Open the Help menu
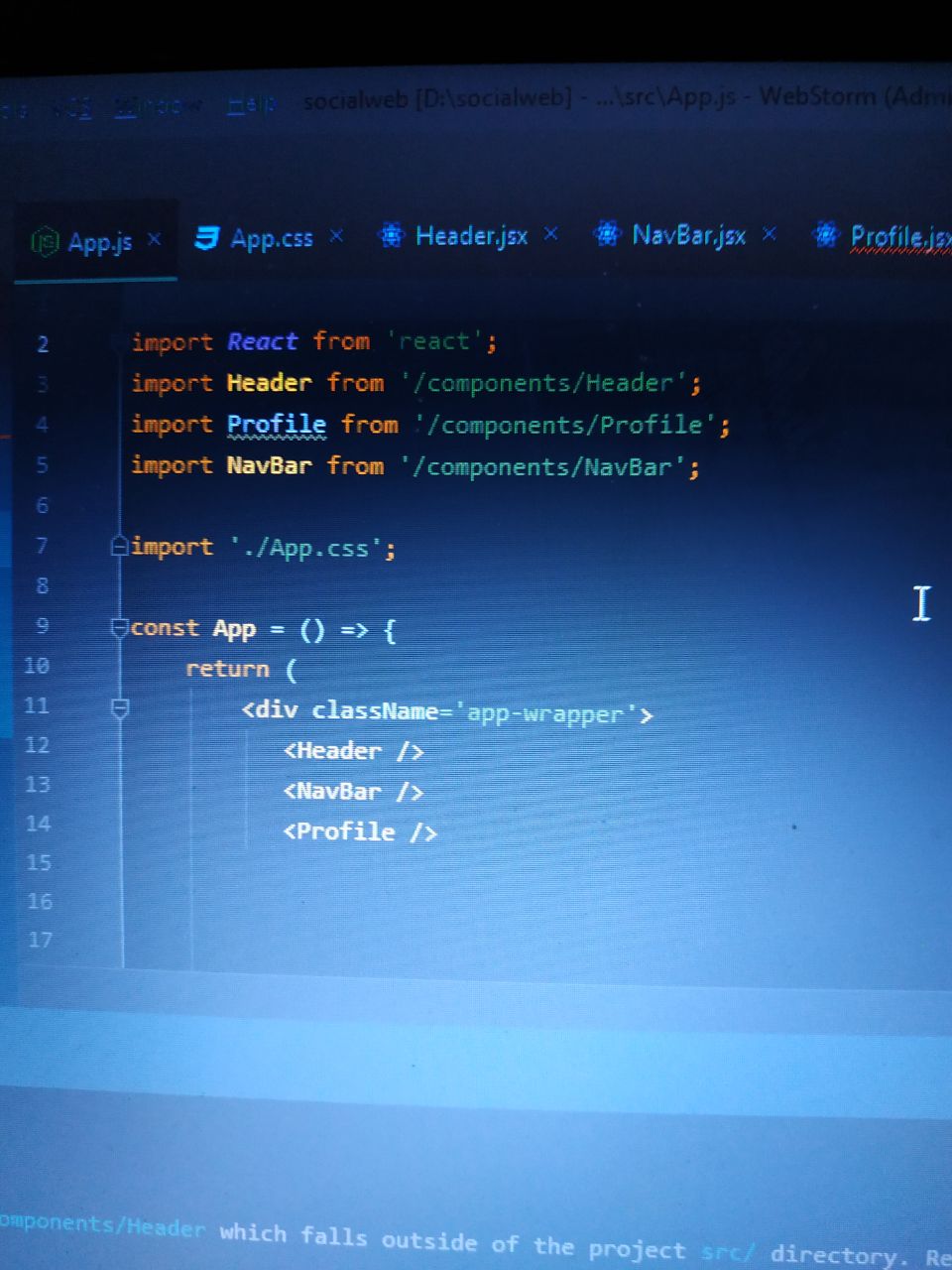This screenshot has height=1270, width=952. coord(250,104)
